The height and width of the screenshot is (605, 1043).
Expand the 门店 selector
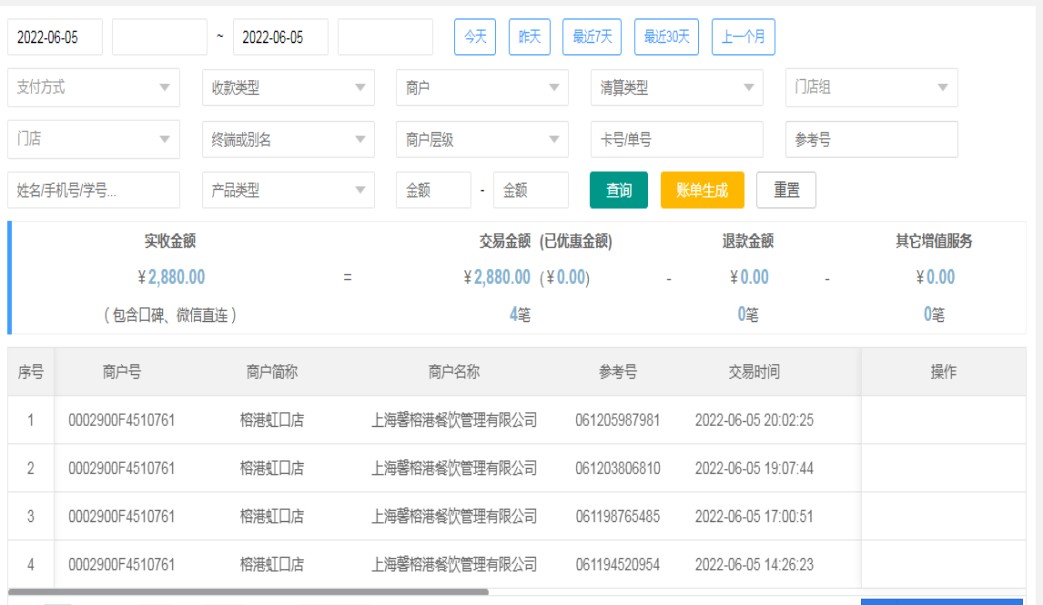93,140
